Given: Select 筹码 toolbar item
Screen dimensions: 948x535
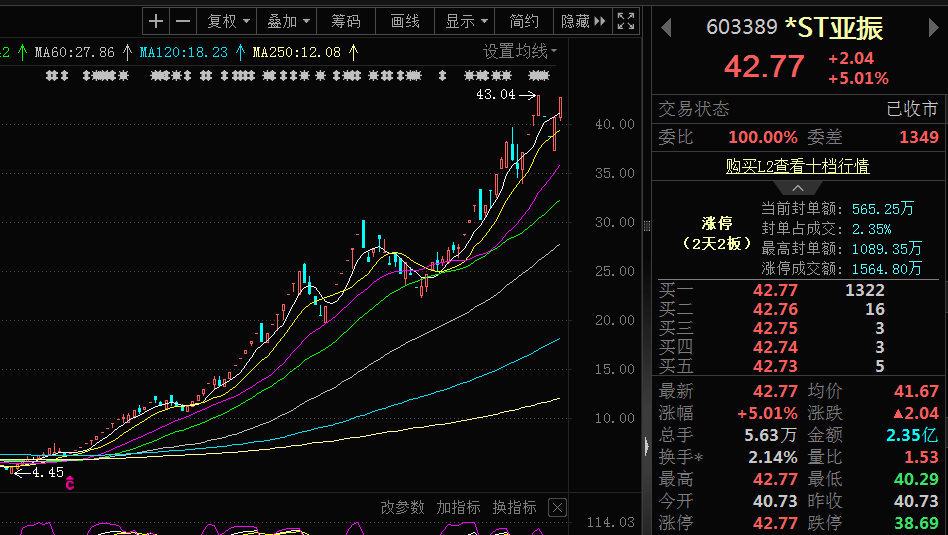Looking at the screenshot, I should click(x=346, y=21).
